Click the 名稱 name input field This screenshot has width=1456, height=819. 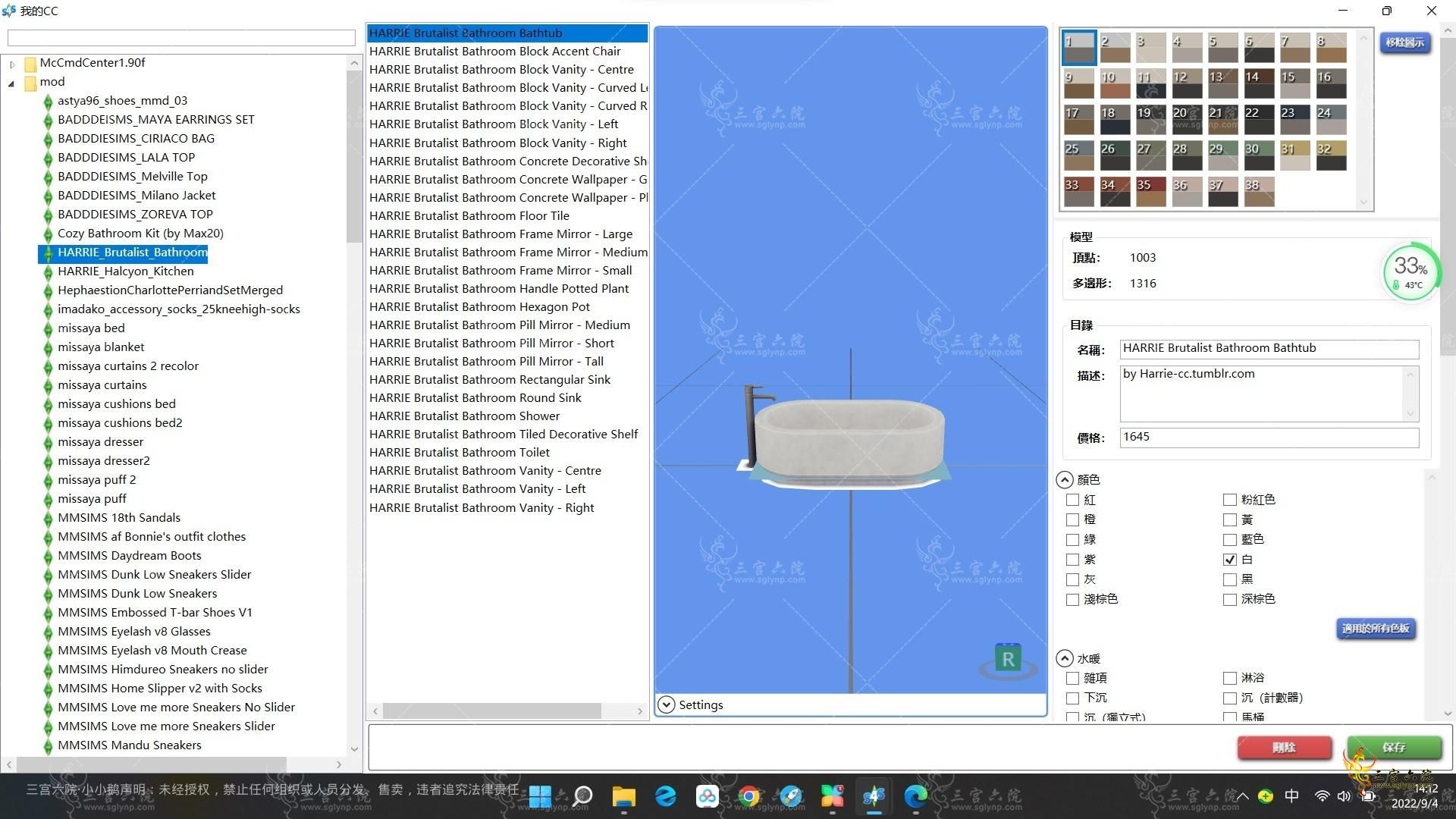pos(1269,349)
